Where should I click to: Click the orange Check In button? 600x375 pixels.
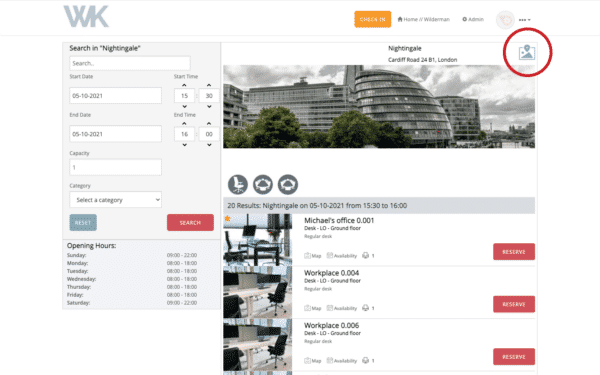(373, 19)
